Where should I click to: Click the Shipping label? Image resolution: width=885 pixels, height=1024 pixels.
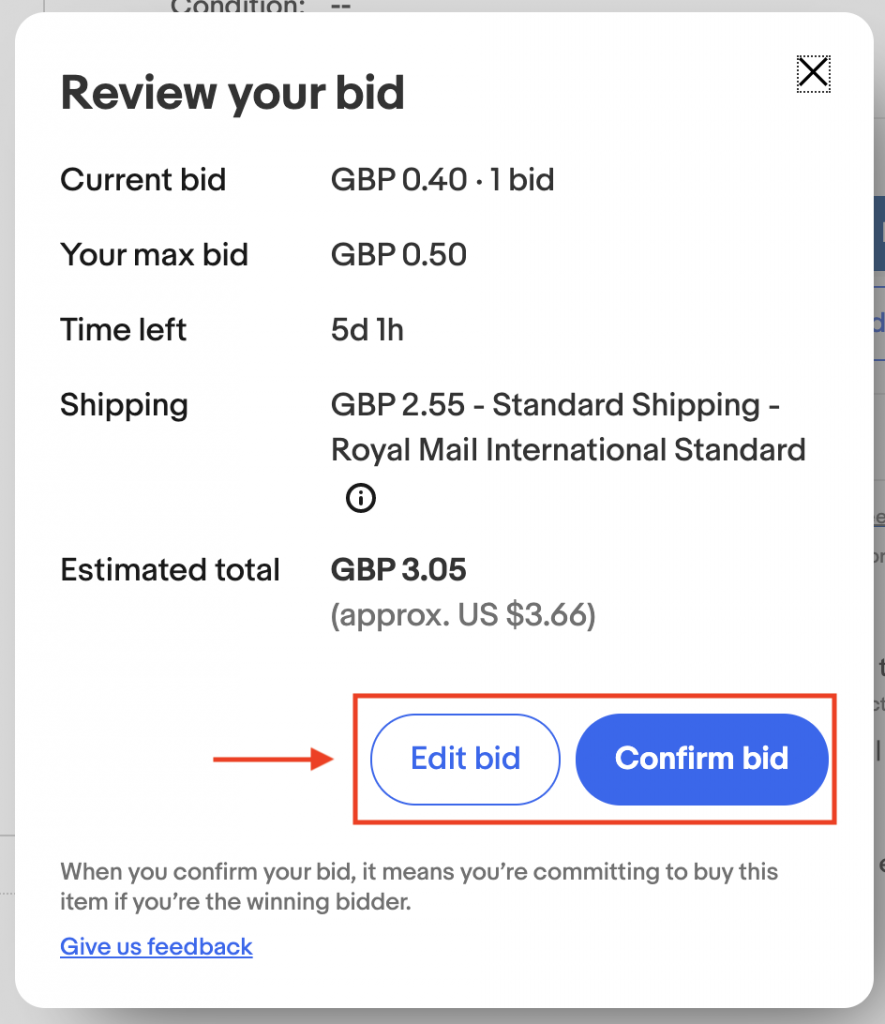124,405
